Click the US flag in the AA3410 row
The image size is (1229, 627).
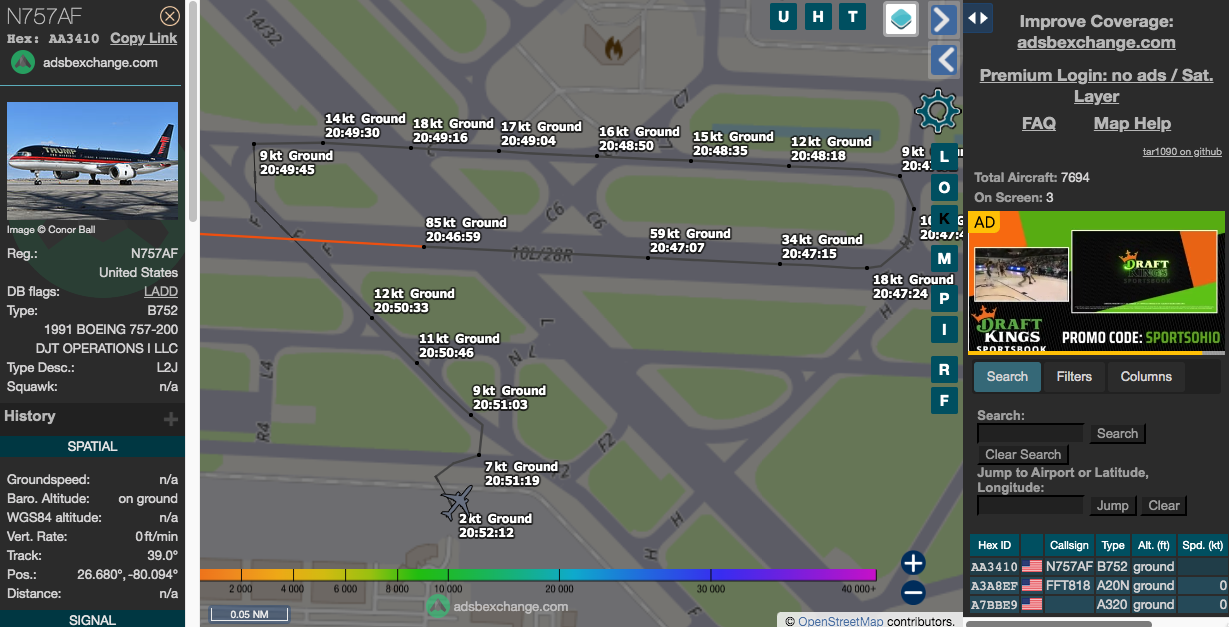point(1031,567)
